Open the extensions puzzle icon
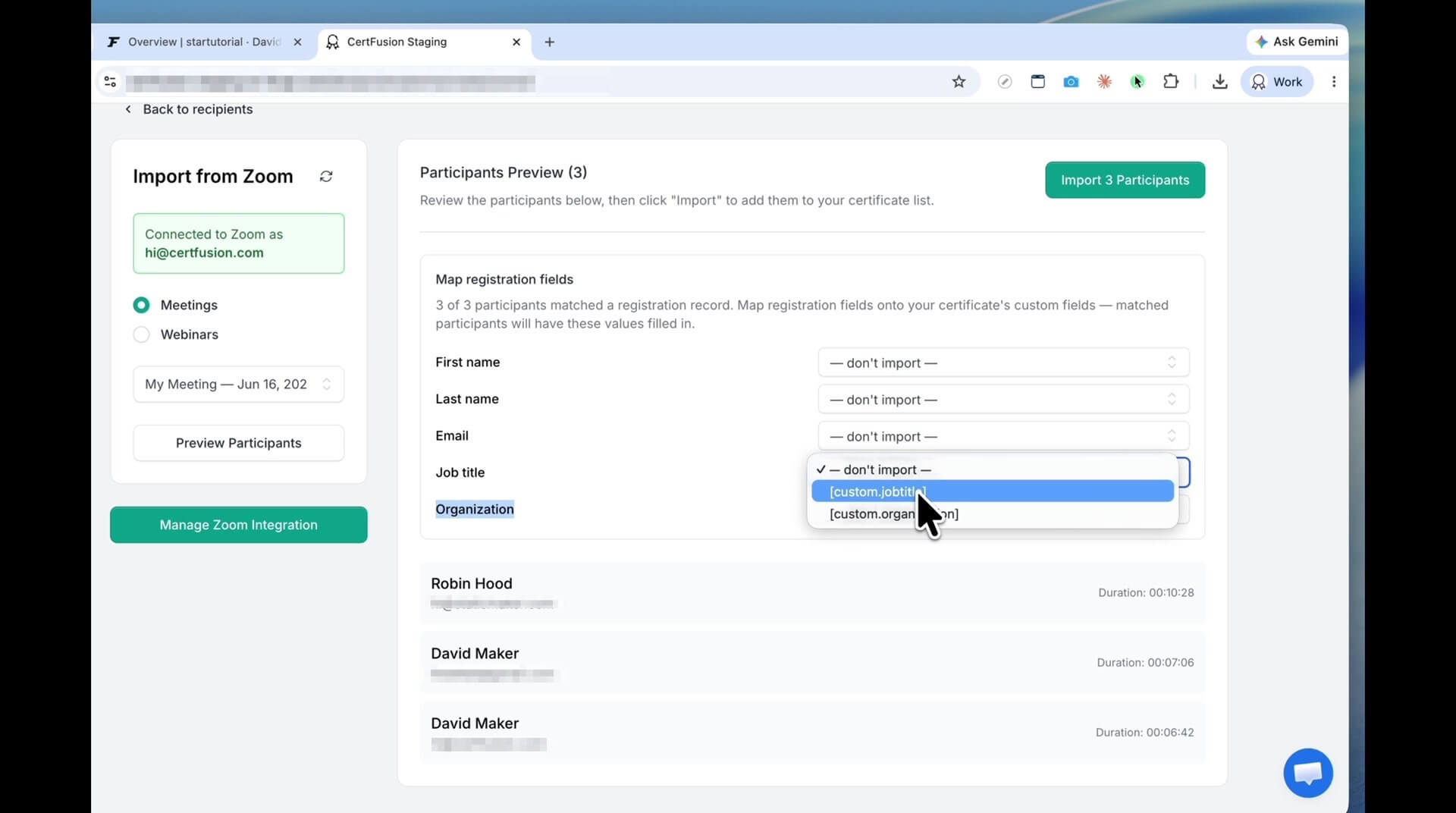The height and width of the screenshot is (813, 1456). click(1171, 81)
